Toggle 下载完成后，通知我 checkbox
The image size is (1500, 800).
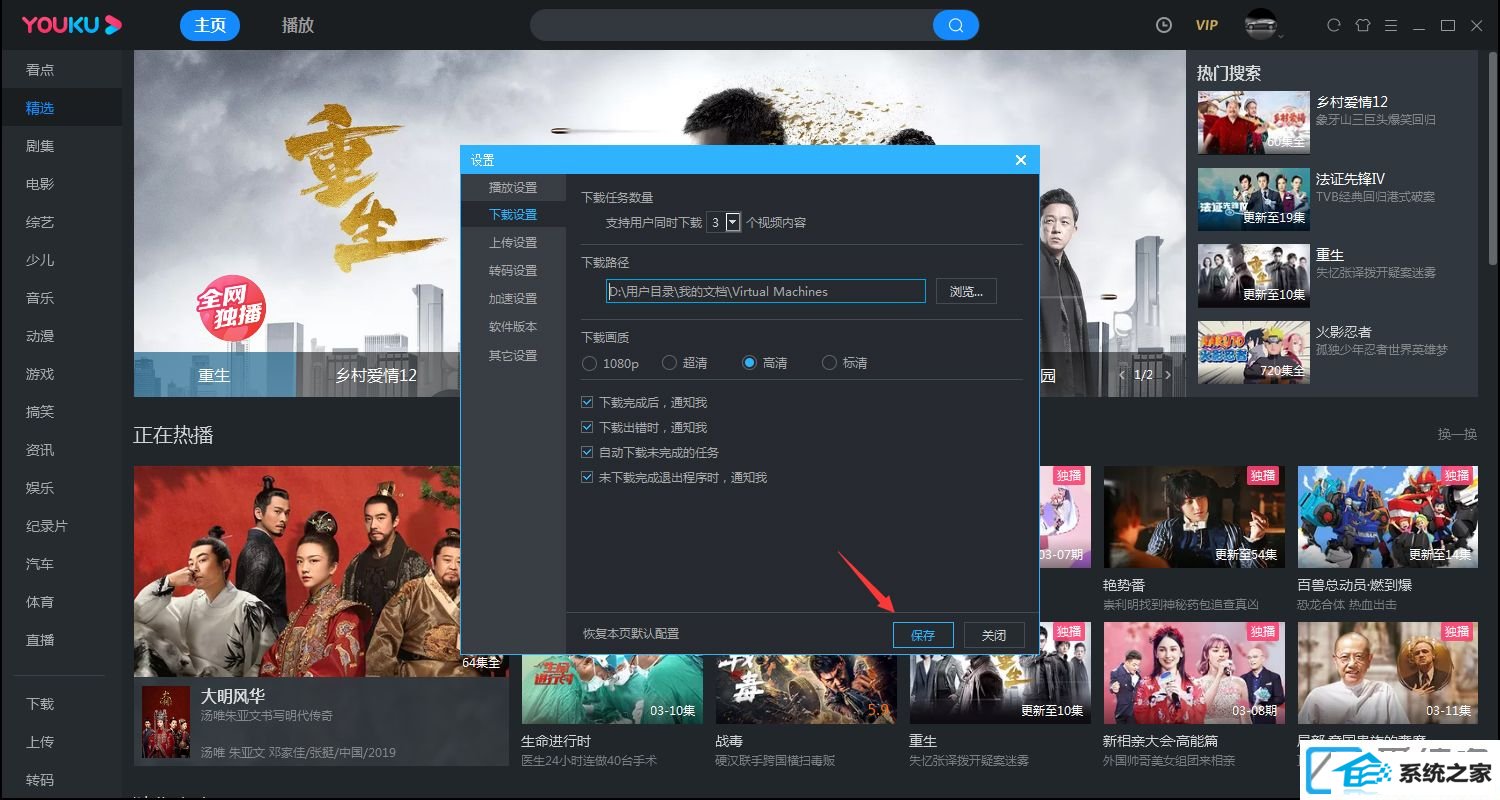pyautogui.click(x=588, y=402)
